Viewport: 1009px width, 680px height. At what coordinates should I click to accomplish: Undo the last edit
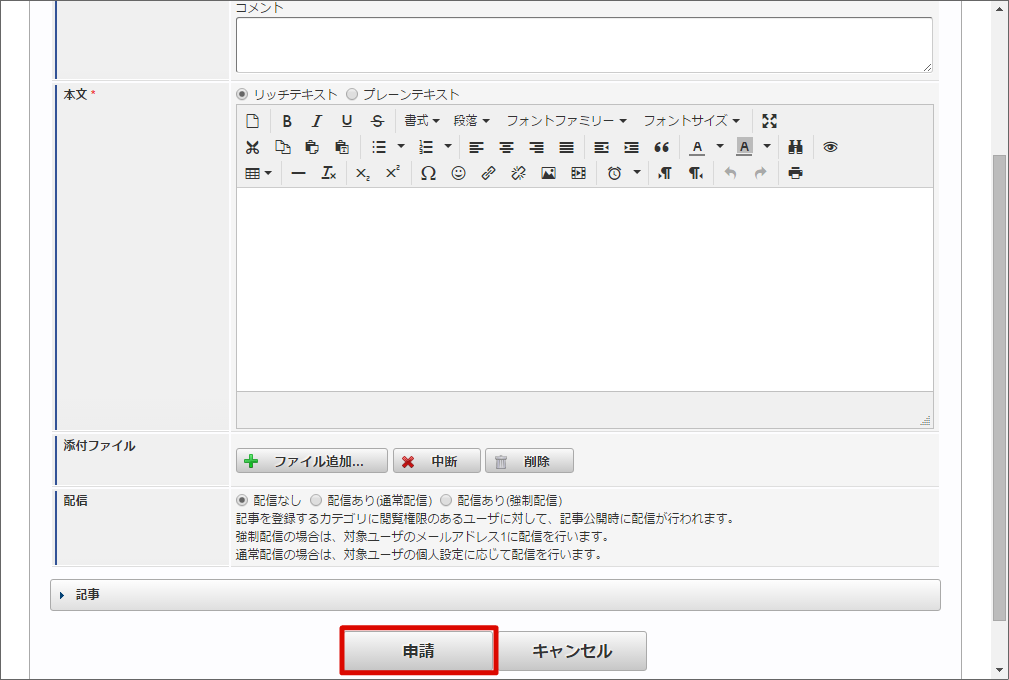pyautogui.click(x=730, y=173)
